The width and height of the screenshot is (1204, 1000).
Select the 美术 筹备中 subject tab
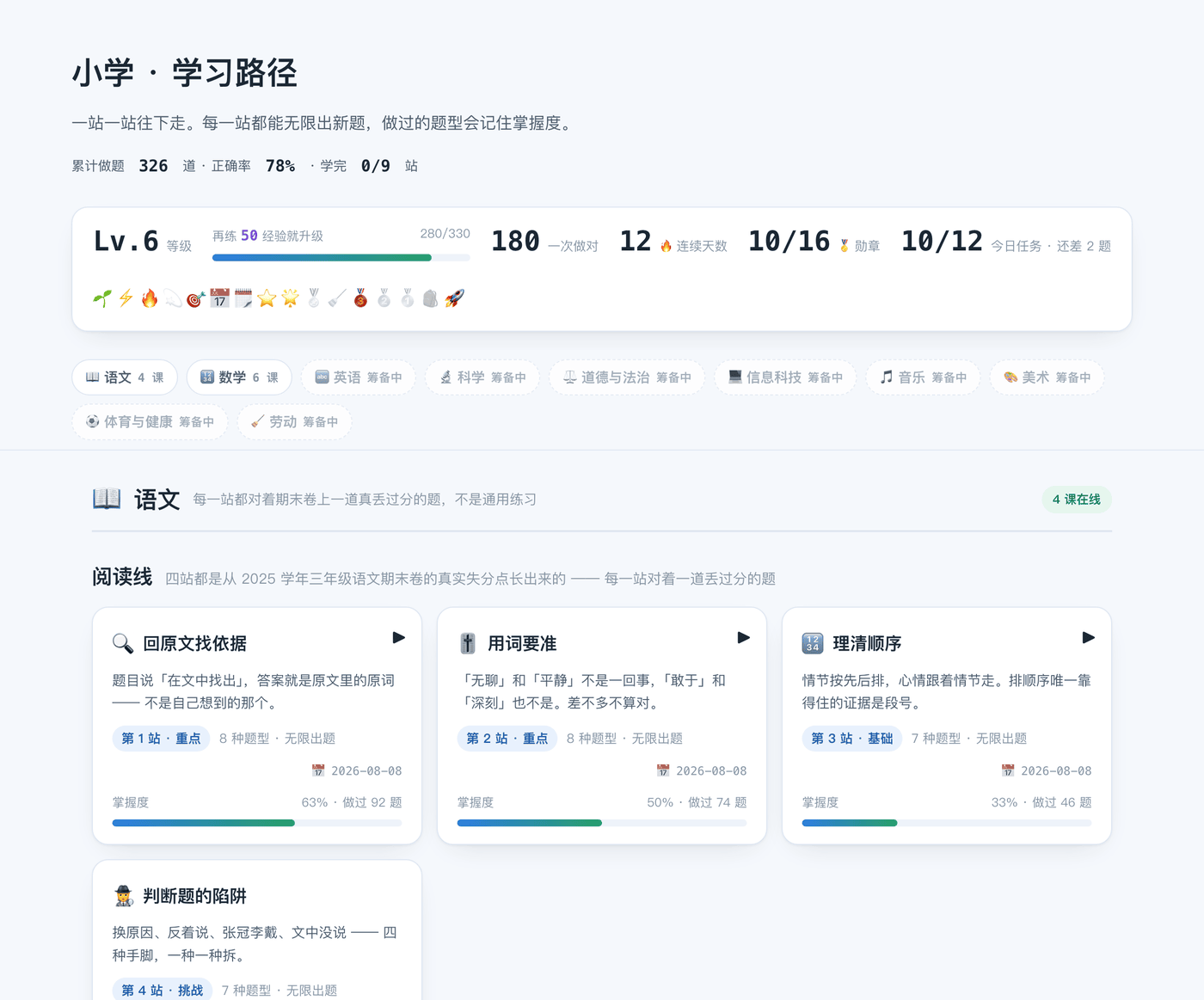pyautogui.click(x=1047, y=377)
